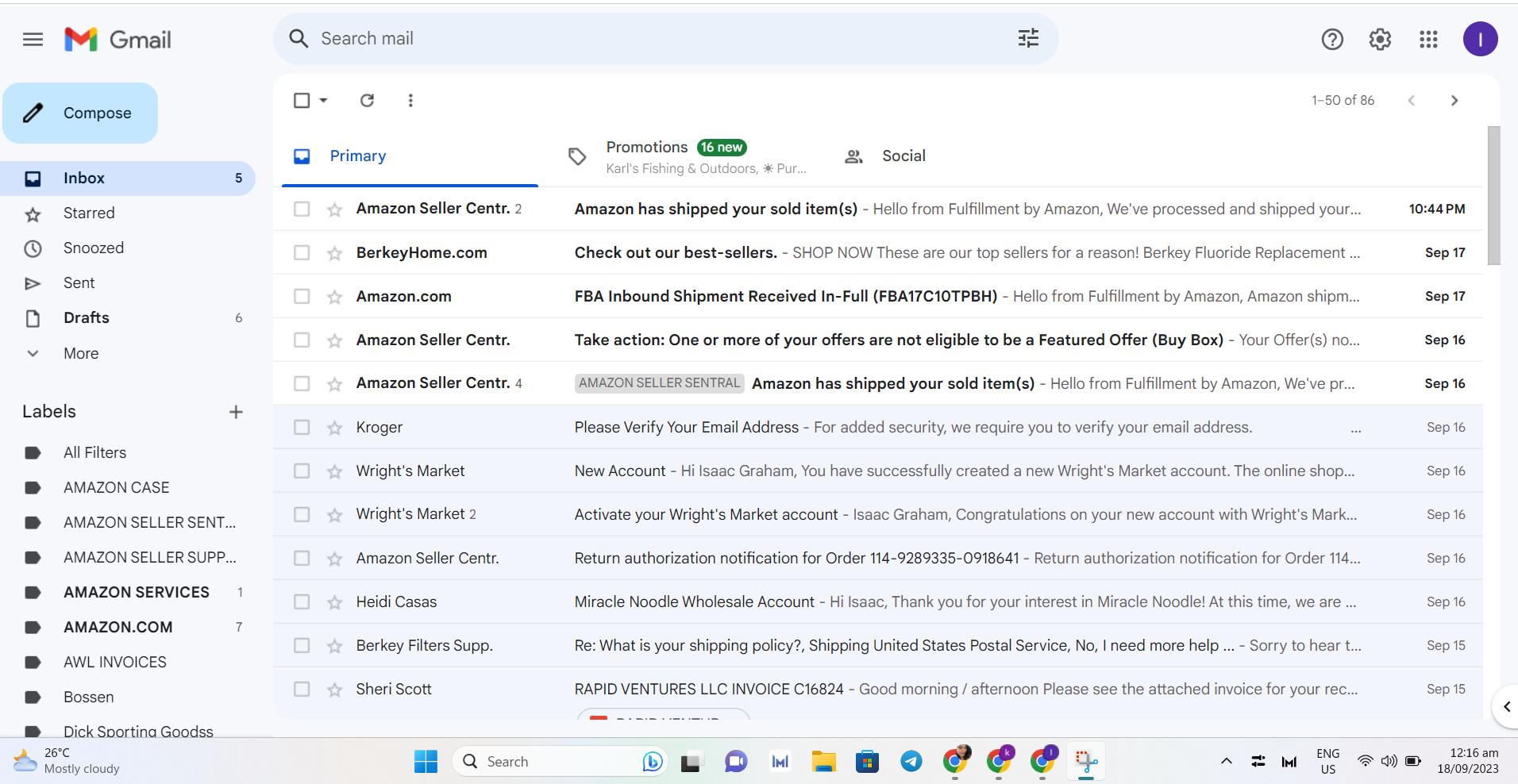Go to older emails page arrow
The image size is (1518, 784).
point(1454,100)
